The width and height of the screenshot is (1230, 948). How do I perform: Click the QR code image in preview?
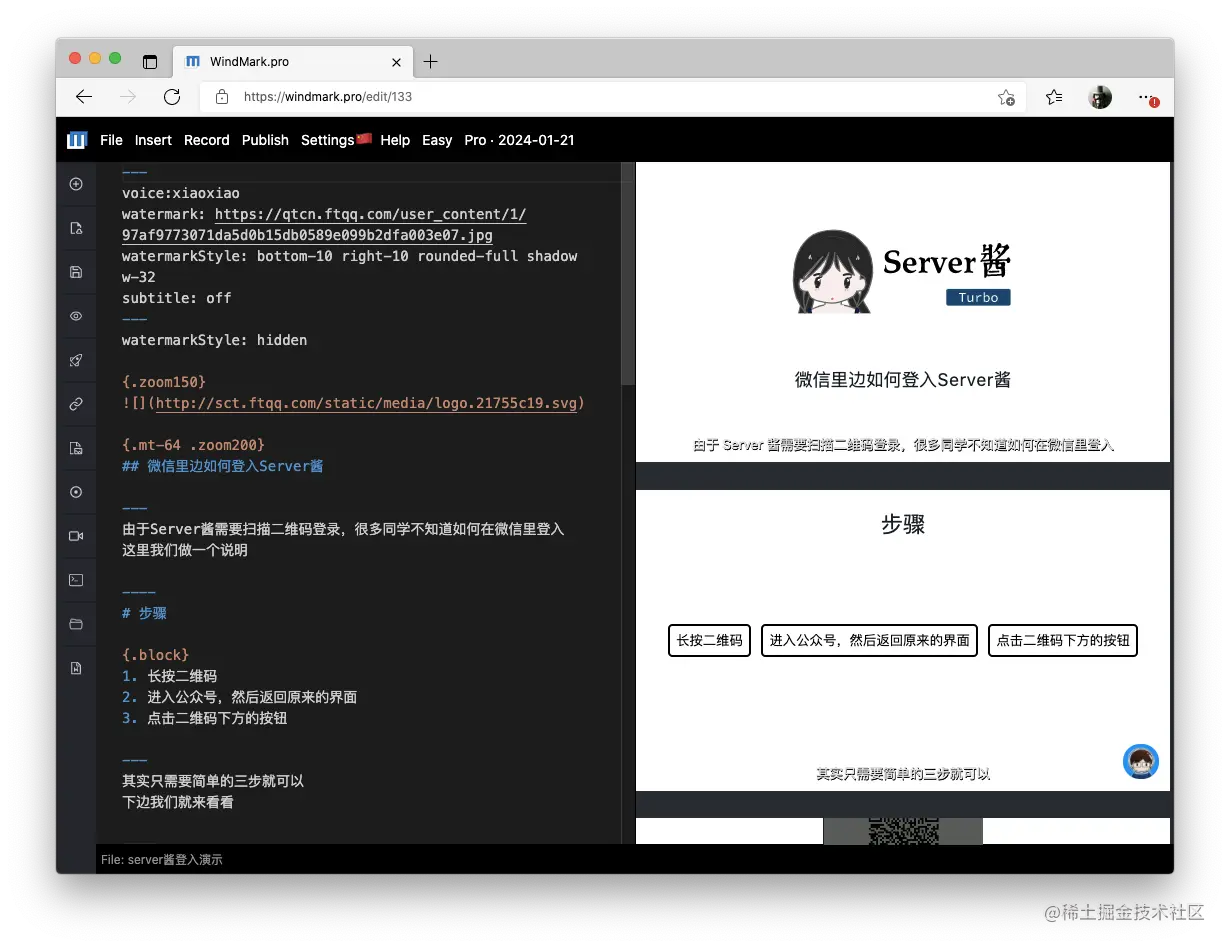(903, 831)
